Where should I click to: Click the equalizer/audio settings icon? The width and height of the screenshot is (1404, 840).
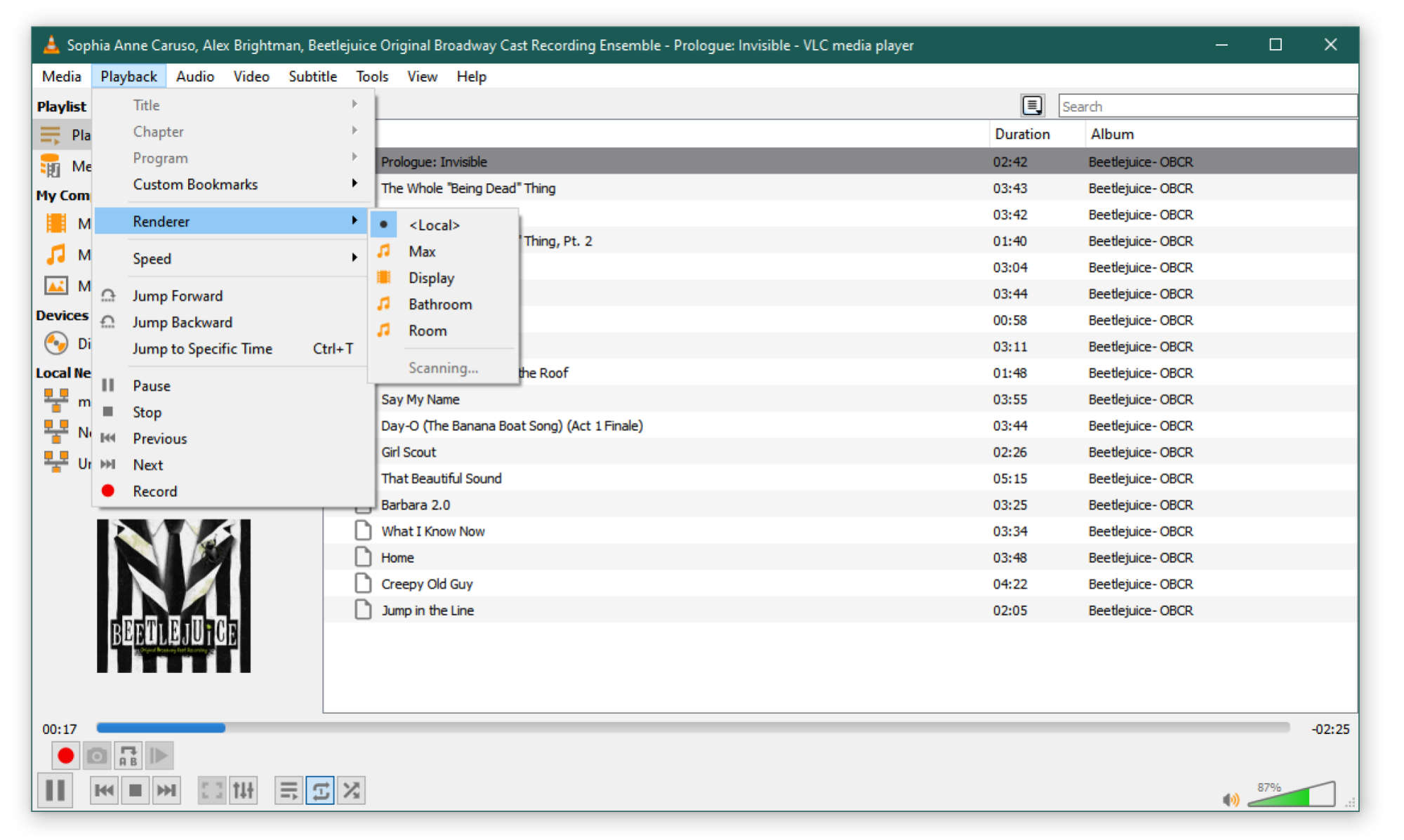tap(243, 790)
